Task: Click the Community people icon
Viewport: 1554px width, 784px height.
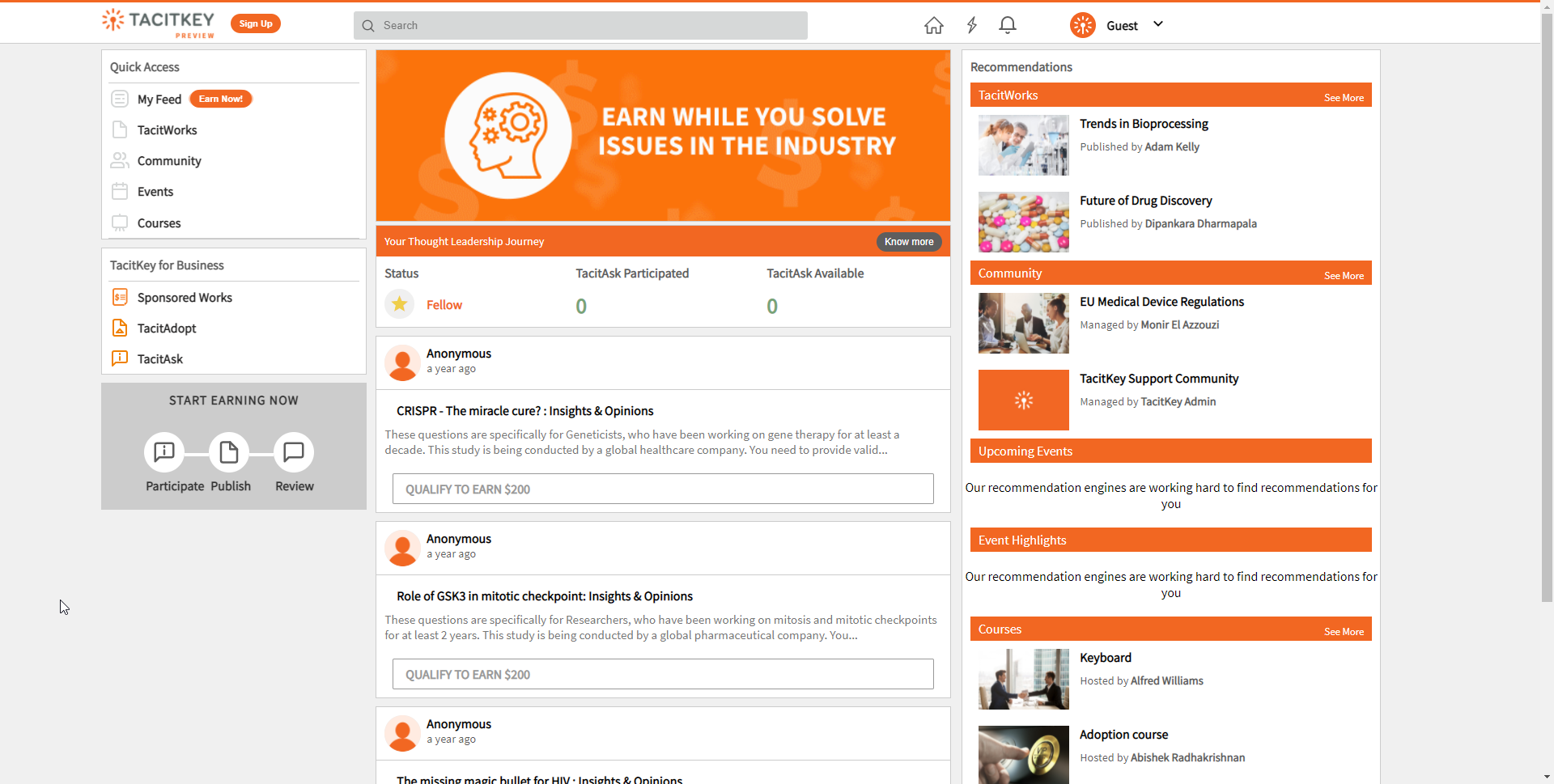Action: click(120, 160)
